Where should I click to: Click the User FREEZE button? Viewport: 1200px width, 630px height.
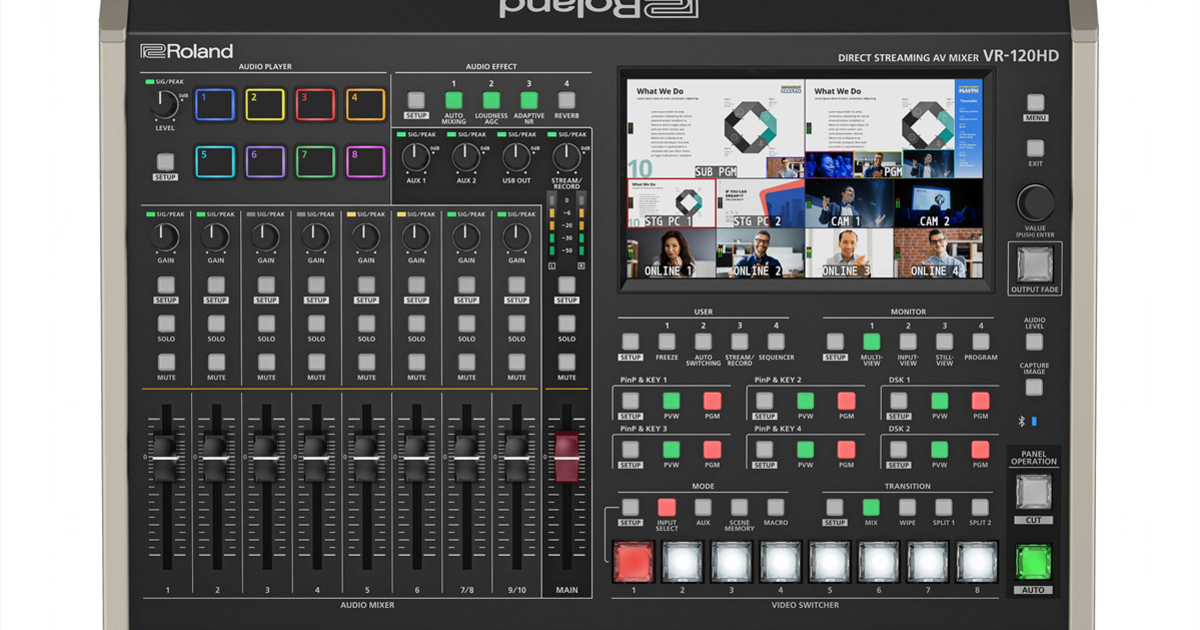pyautogui.click(x=667, y=341)
